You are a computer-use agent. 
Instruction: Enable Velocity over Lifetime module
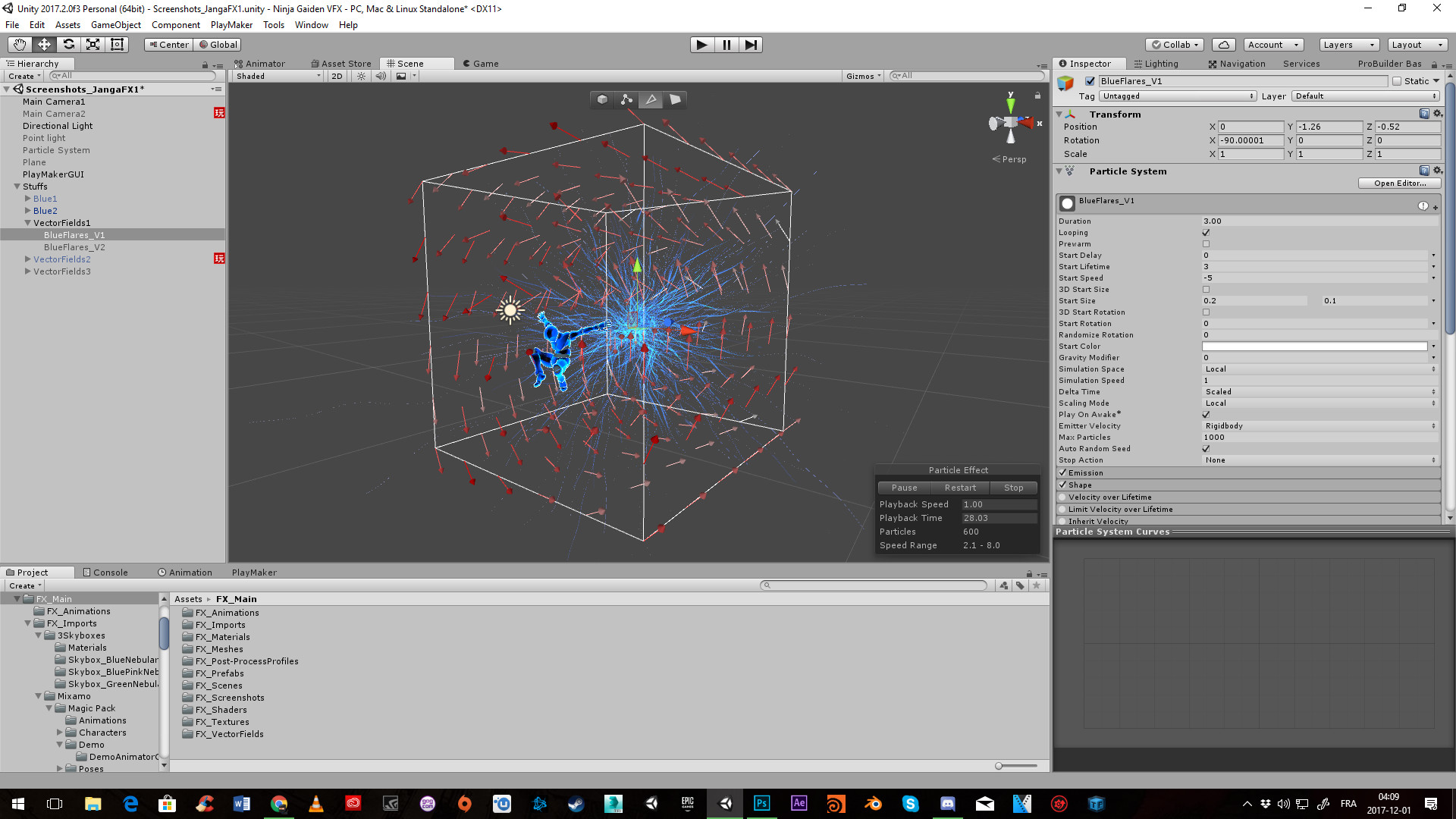(1062, 497)
